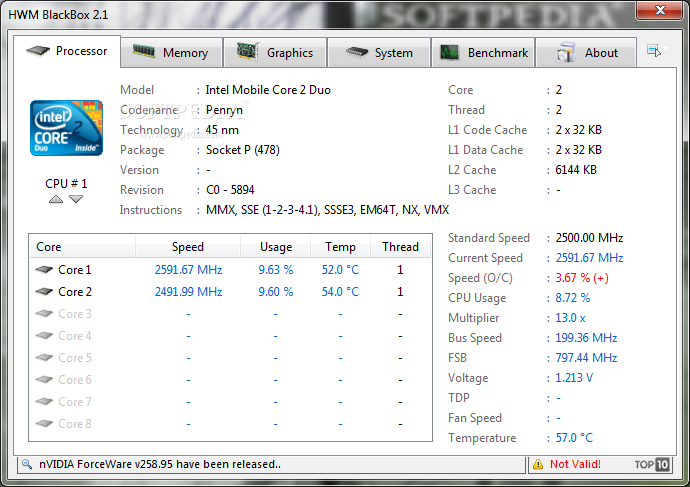Close the HWM BlackBox window
The image size is (690, 487).
point(659,10)
